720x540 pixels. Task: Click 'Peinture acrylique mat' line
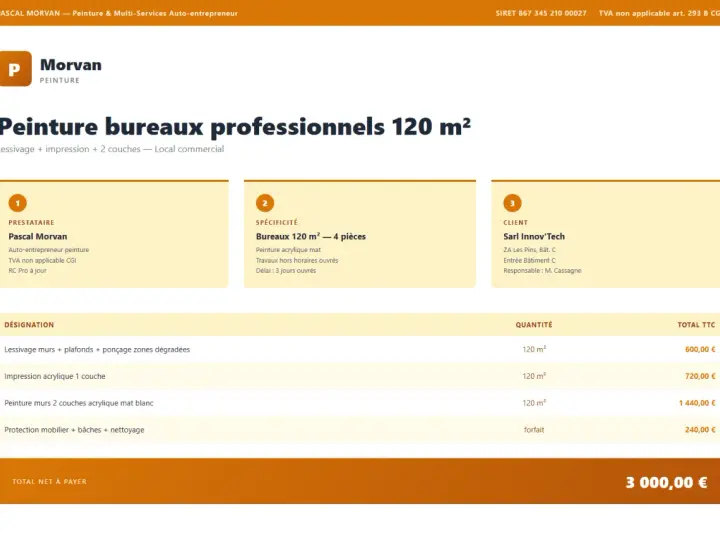pos(288,250)
